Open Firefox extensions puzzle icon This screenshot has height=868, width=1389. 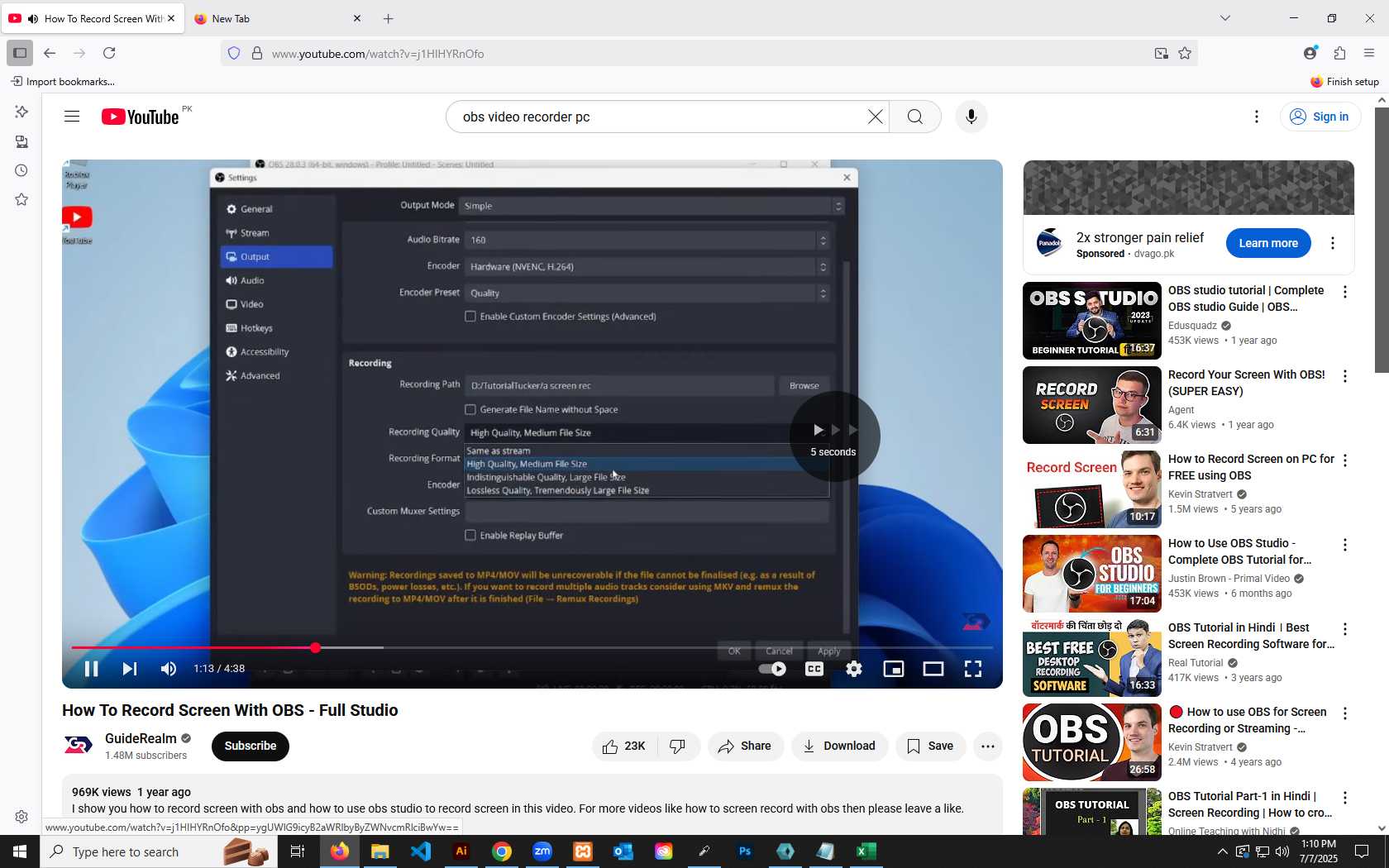point(1339,53)
